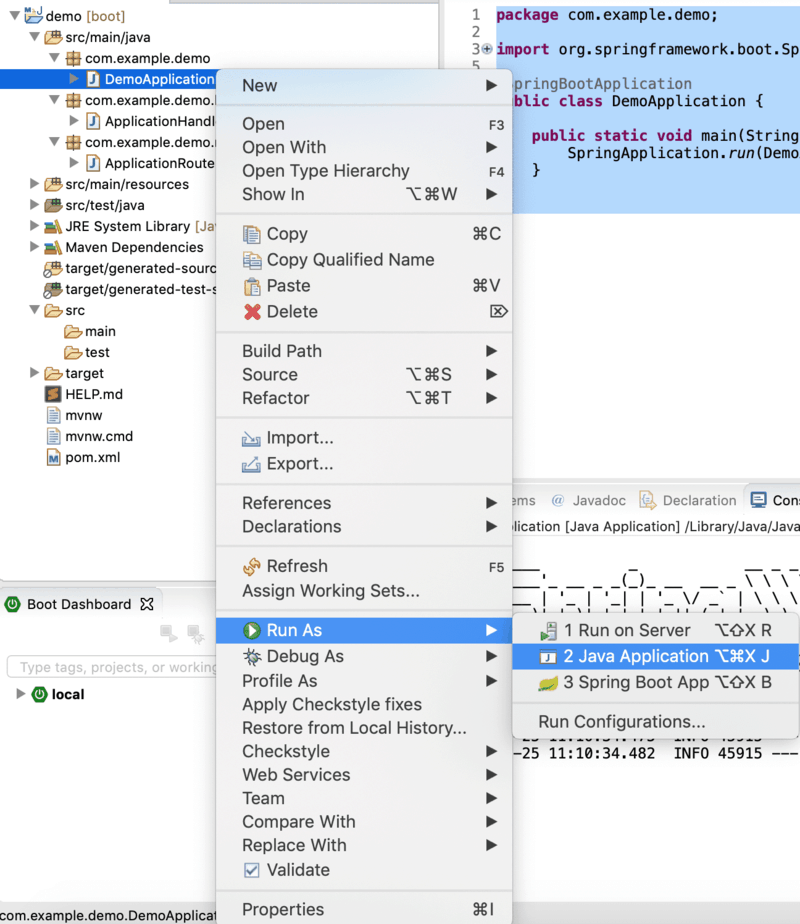The image size is (800, 924).
Task: Click the Javadoc @ icon
Action: pos(557,500)
